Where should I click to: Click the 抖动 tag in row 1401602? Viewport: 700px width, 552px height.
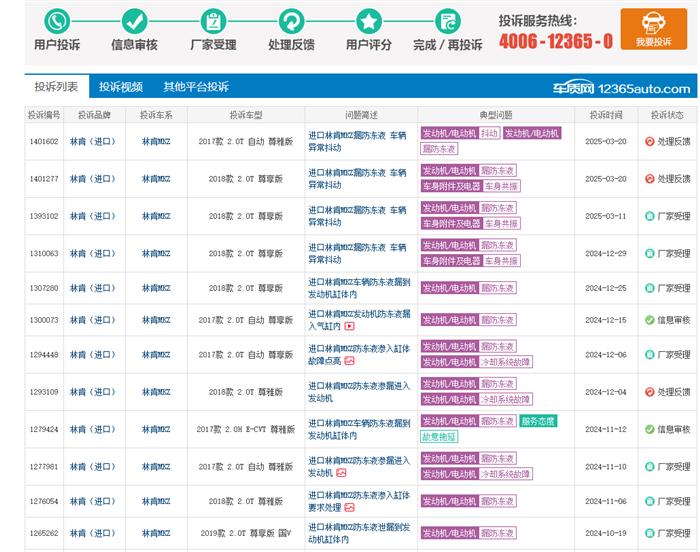tap(489, 133)
